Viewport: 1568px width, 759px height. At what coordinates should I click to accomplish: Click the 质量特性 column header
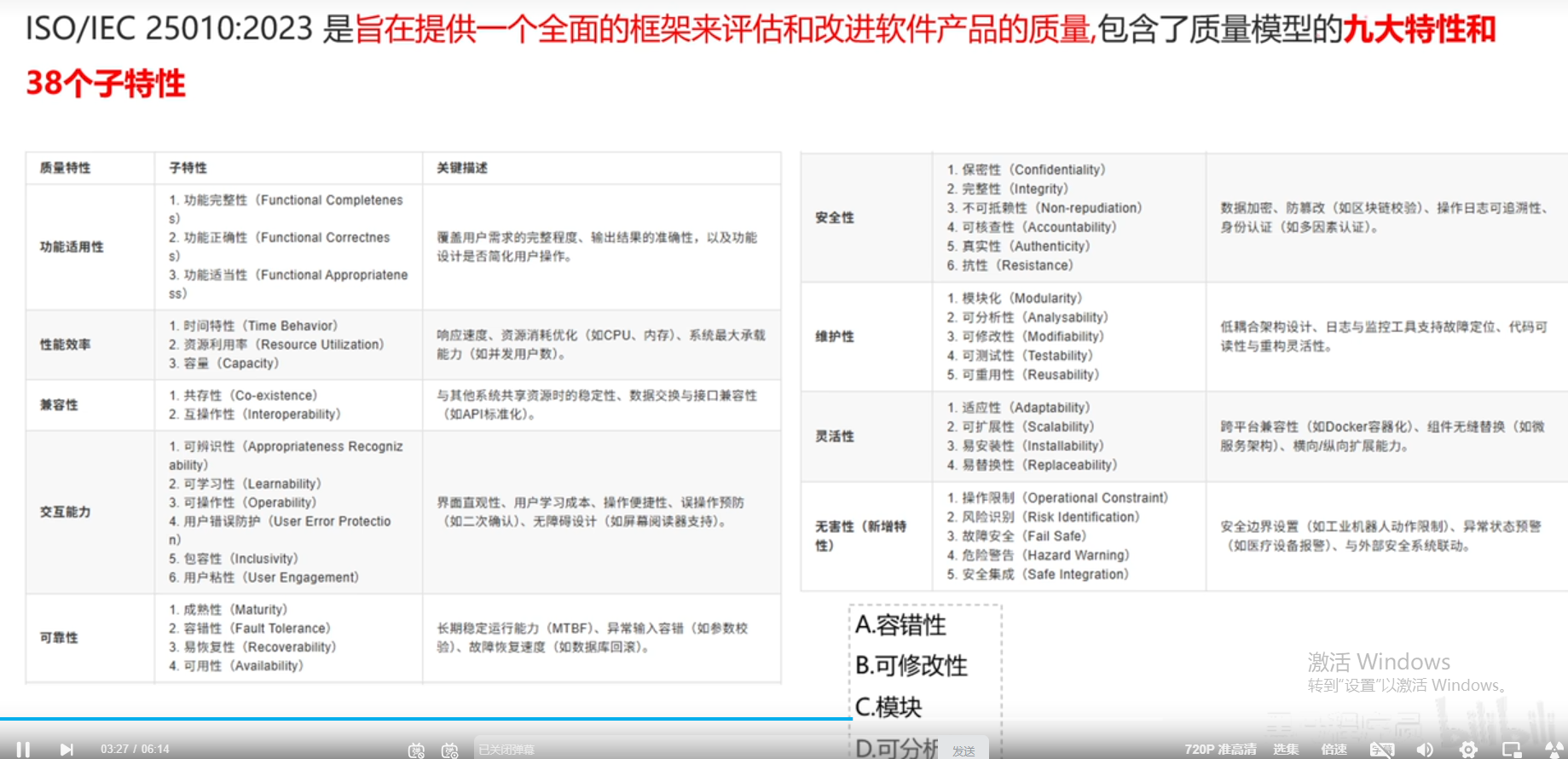pos(65,168)
